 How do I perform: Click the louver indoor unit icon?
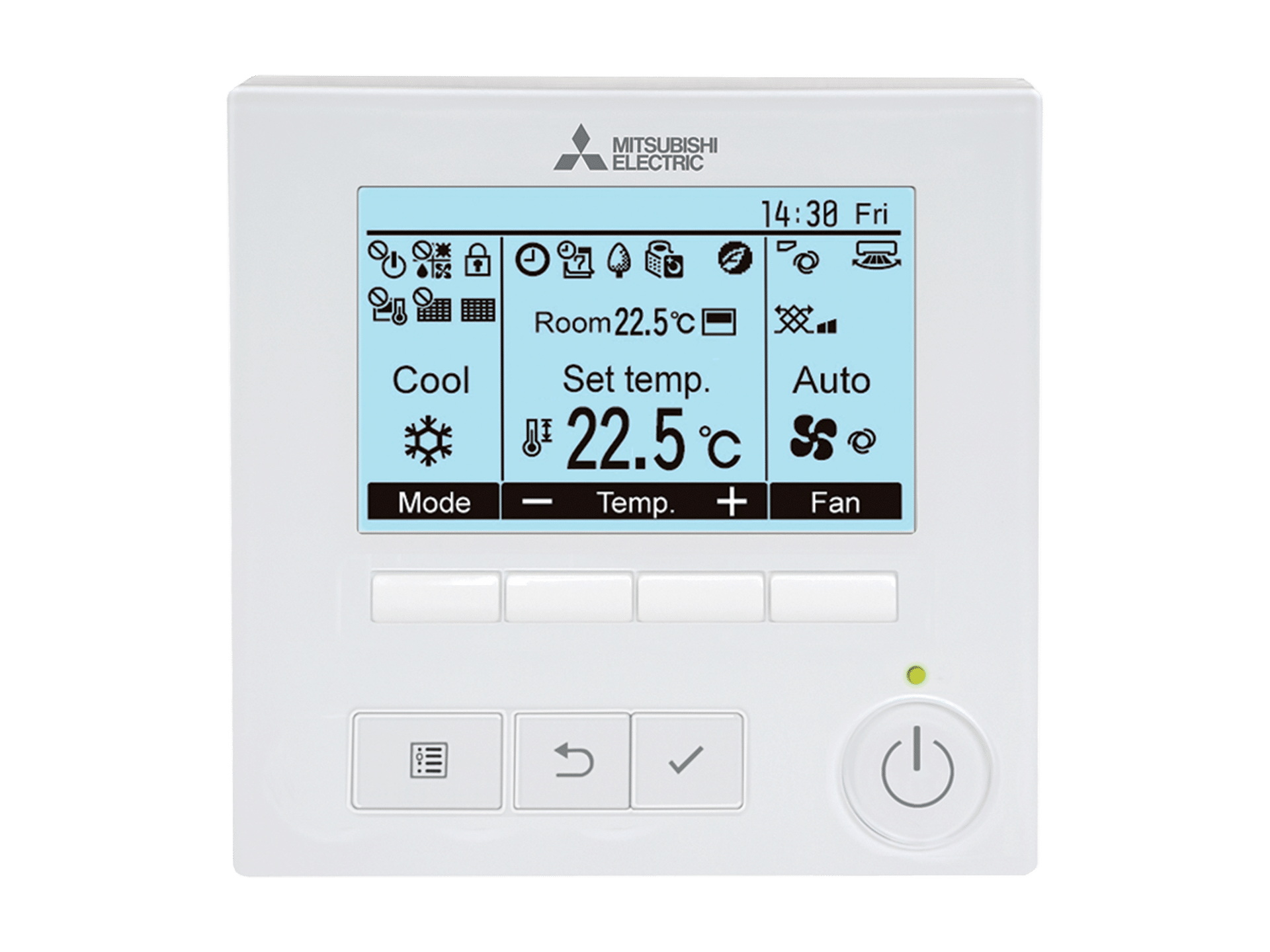[x=876, y=255]
